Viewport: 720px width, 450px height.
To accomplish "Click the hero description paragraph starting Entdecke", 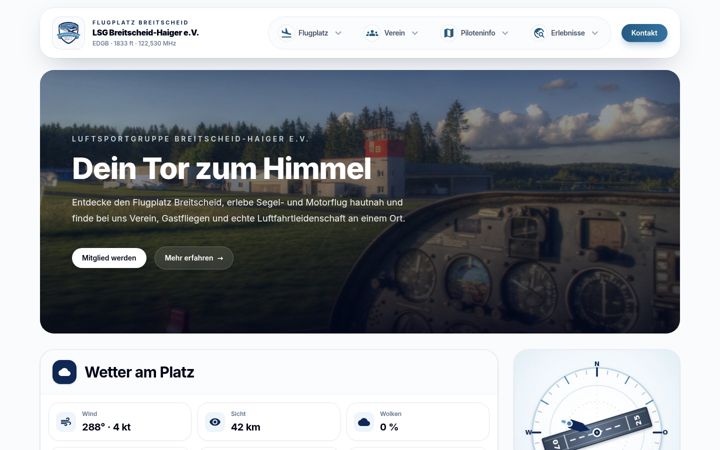I will [238, 210].
